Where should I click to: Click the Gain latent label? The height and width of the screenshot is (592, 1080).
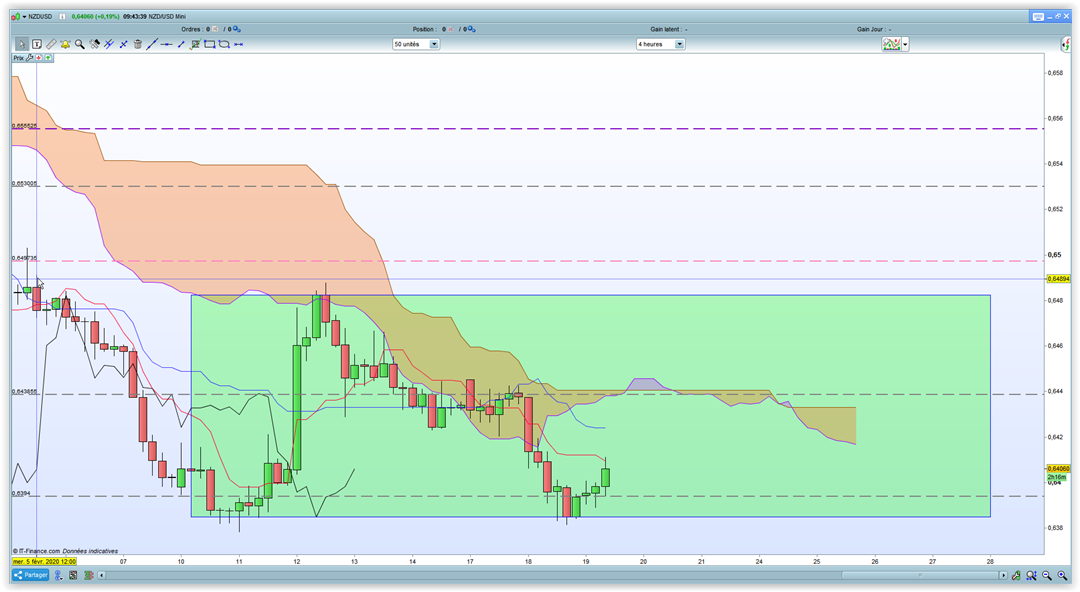[x=665, y=29]
